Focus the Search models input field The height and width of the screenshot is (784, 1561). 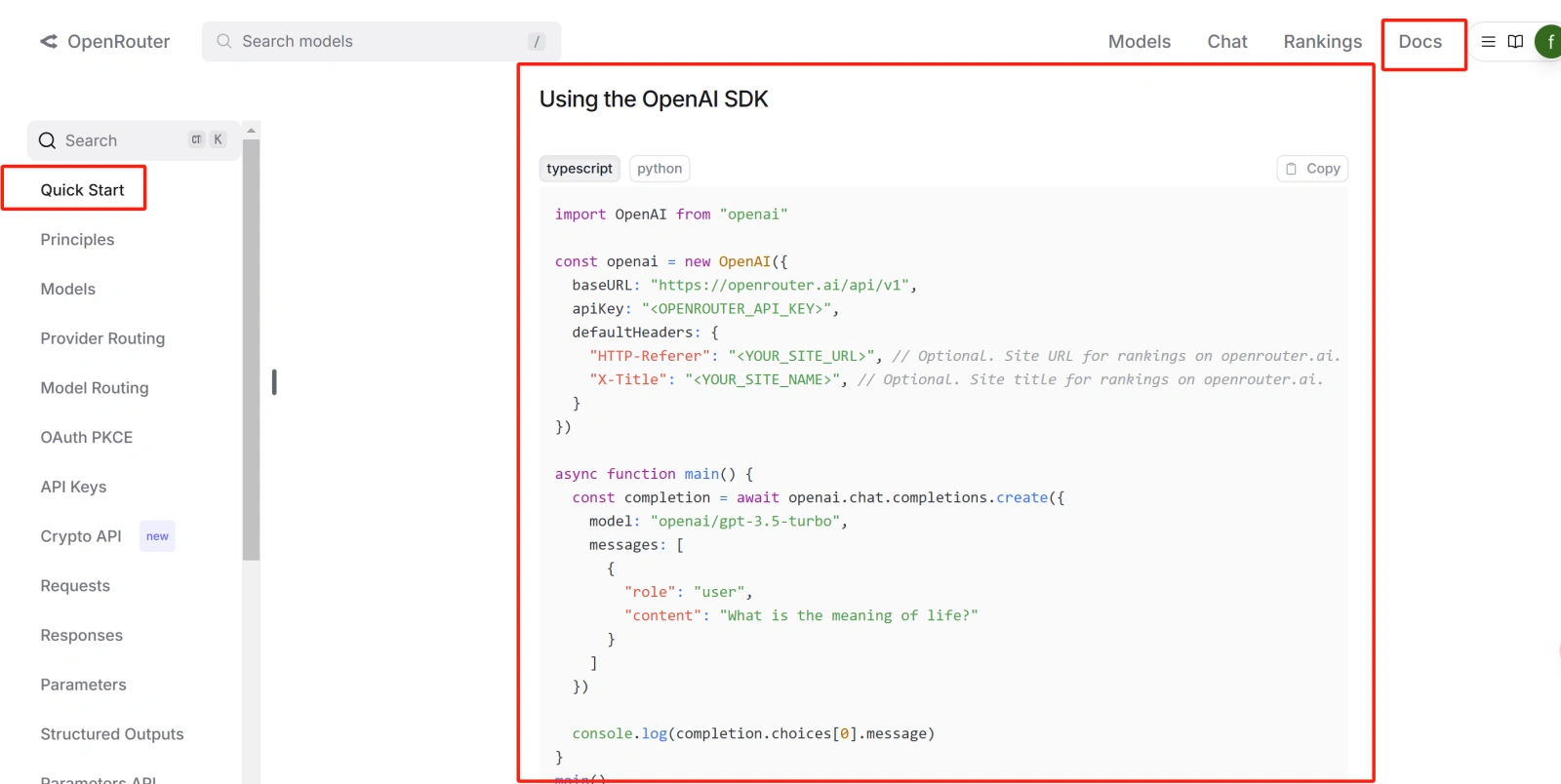[x=380, y=41]
